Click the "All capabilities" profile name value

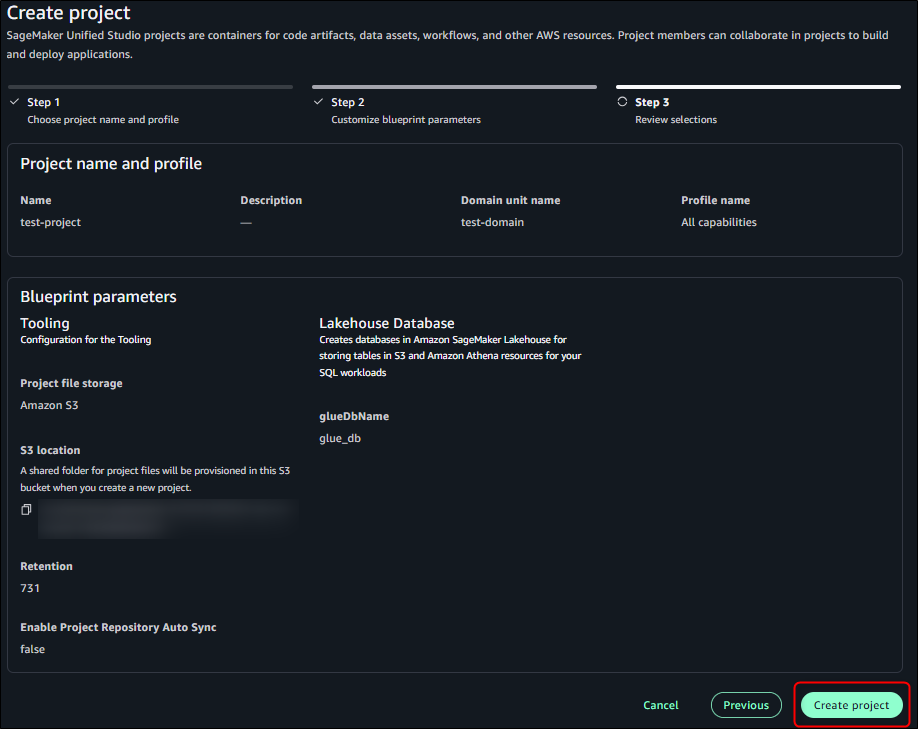[718, 222]
